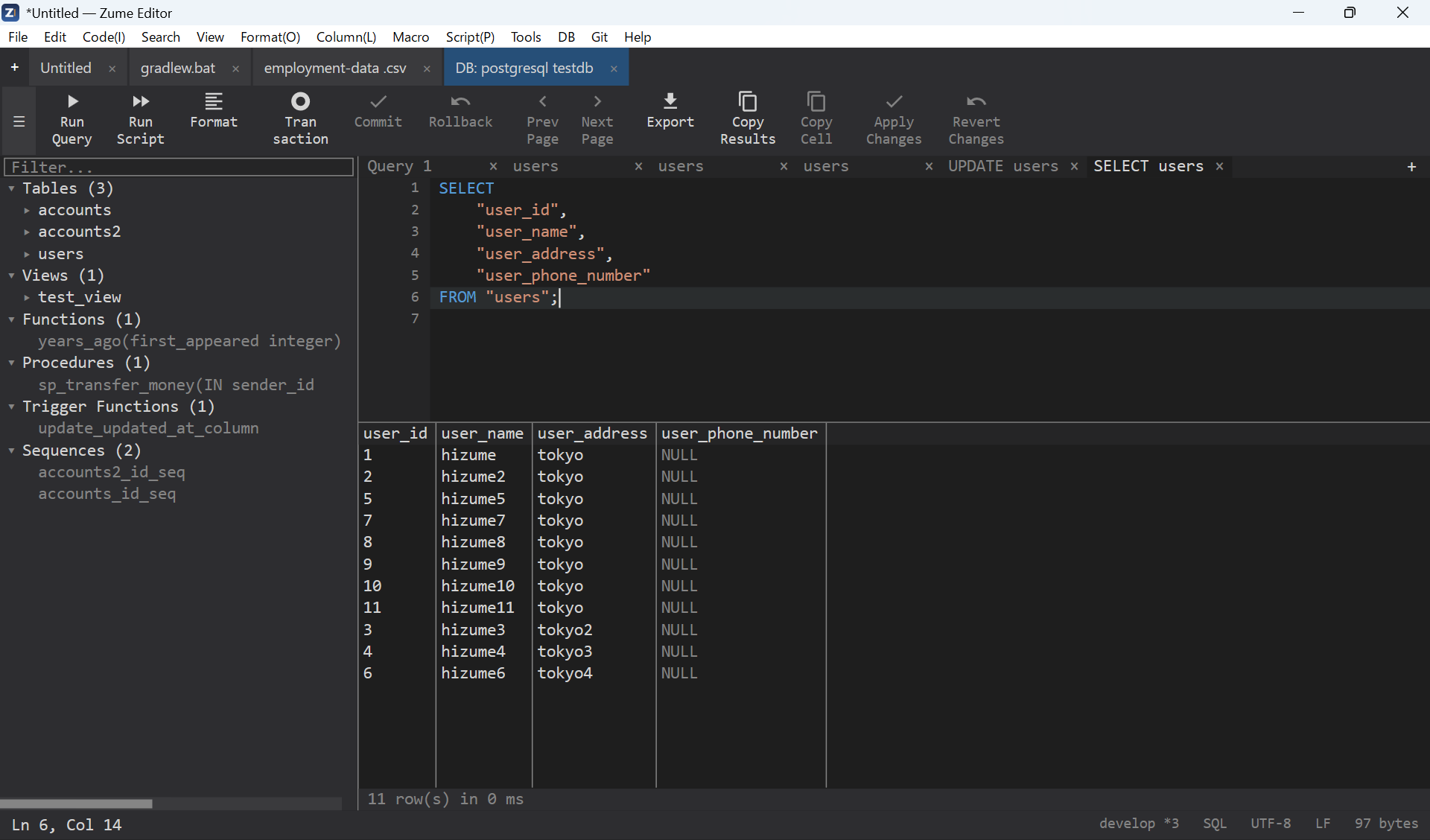This screenshot has height=840, width=1430.
Task: Click the develop *3 branch indicator
Action: tap(1139, 823)
